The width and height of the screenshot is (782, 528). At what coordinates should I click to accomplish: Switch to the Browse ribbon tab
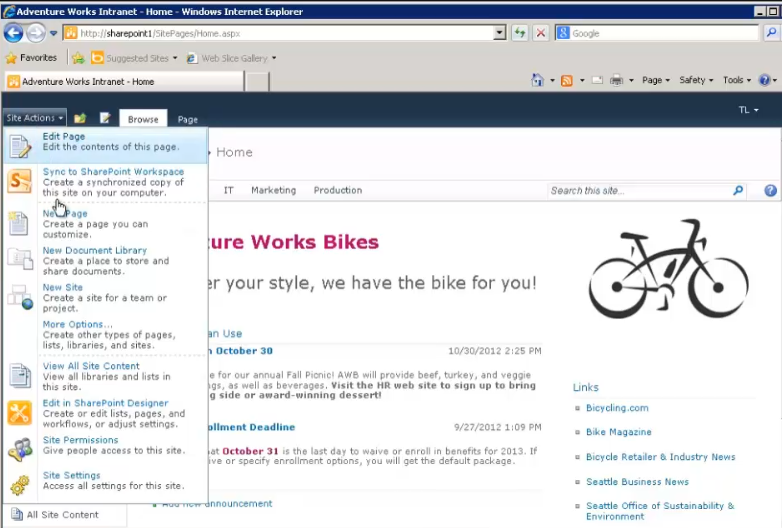click(143, 119)
